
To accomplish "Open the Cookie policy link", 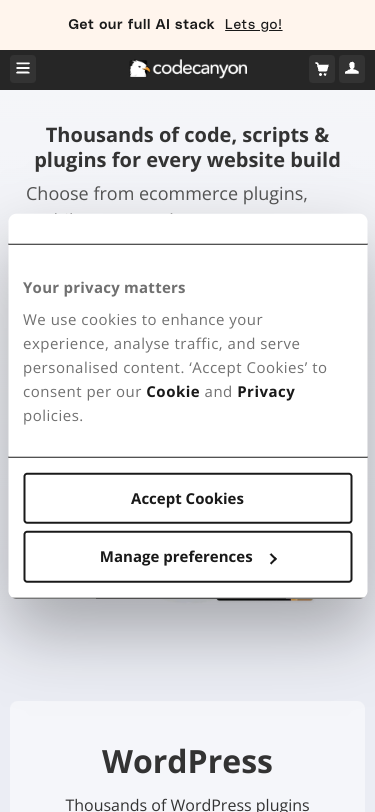I will (173, 392).
